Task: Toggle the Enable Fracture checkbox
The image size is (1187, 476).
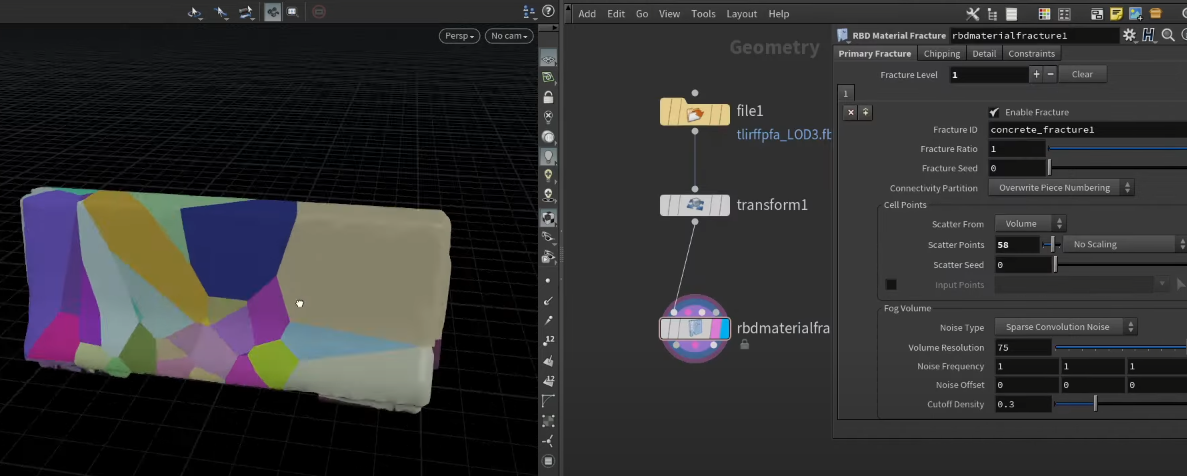Action: pos(994,112)
